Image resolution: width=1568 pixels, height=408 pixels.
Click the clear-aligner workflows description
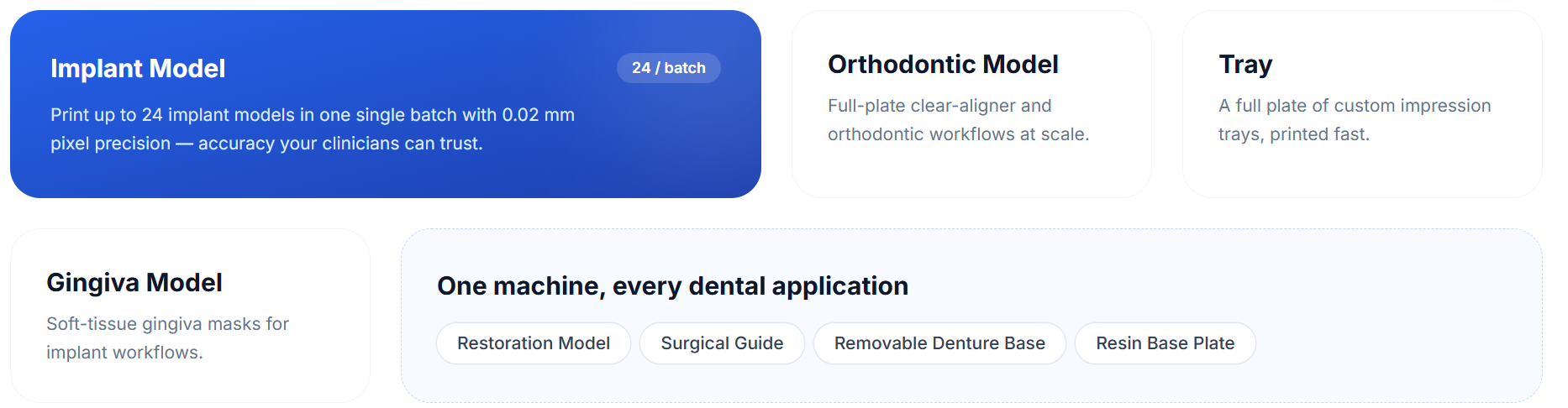click(958, 120)
